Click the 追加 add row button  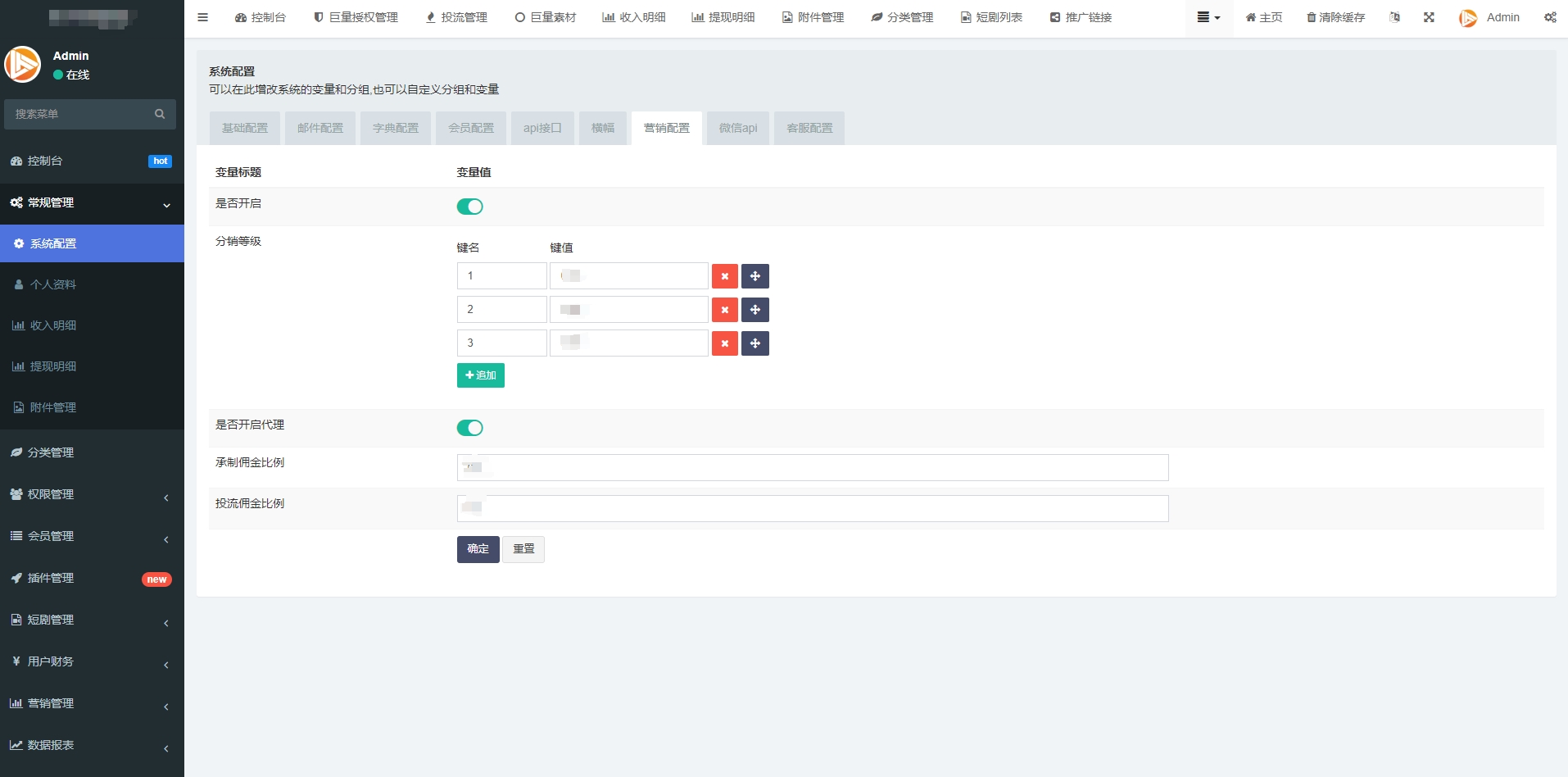[x=481, y=375]
